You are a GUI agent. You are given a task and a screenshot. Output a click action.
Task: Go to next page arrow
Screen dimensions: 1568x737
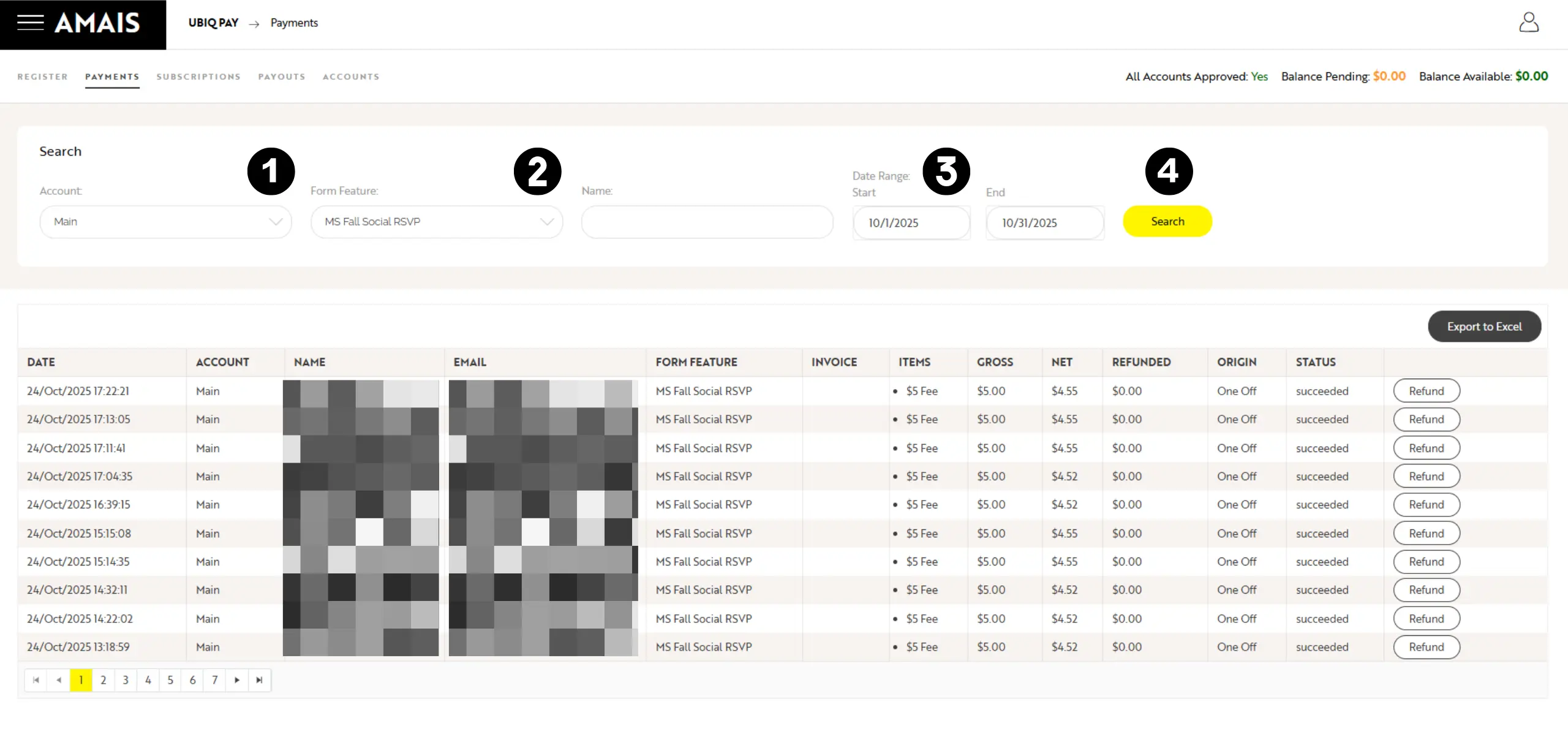(x=237, y=680)
